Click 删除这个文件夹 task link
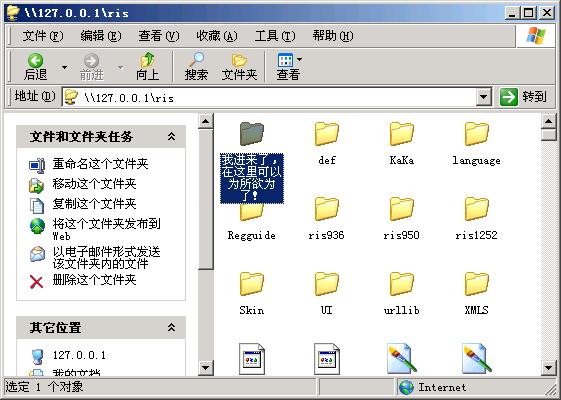 94,280
